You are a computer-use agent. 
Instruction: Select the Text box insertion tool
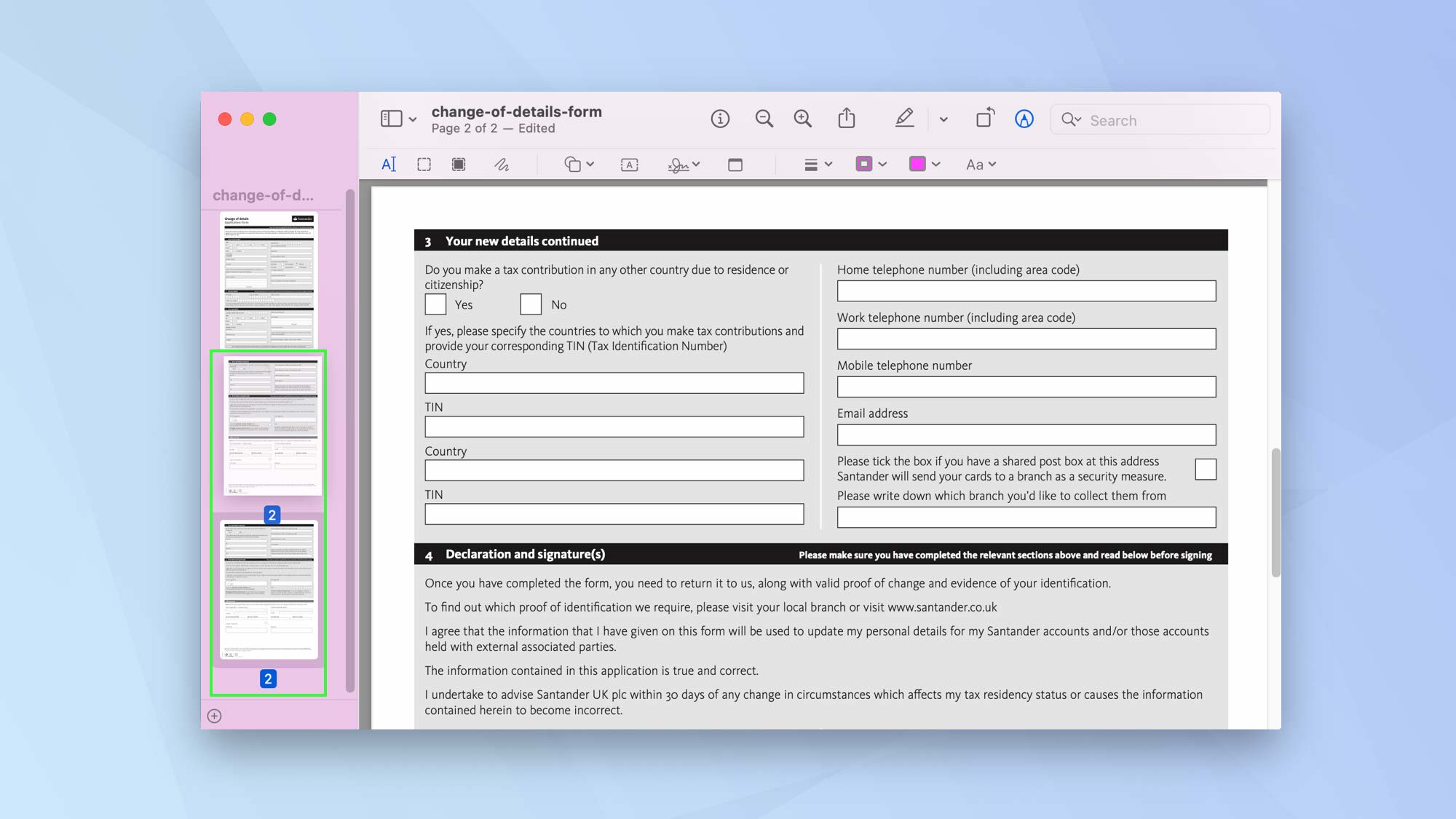click(x=628, y=165)
